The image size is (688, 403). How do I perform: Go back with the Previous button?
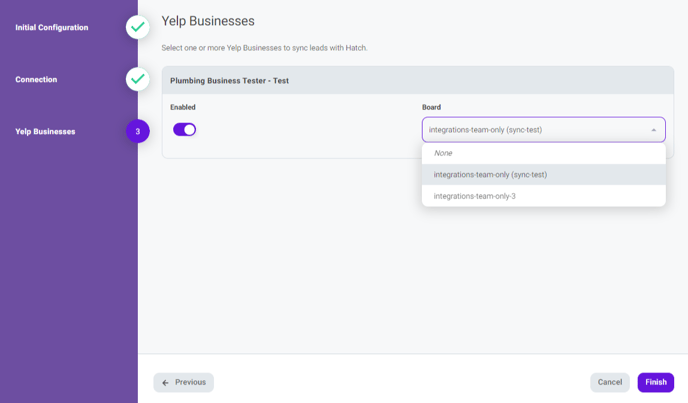click(x=184, y=382)
